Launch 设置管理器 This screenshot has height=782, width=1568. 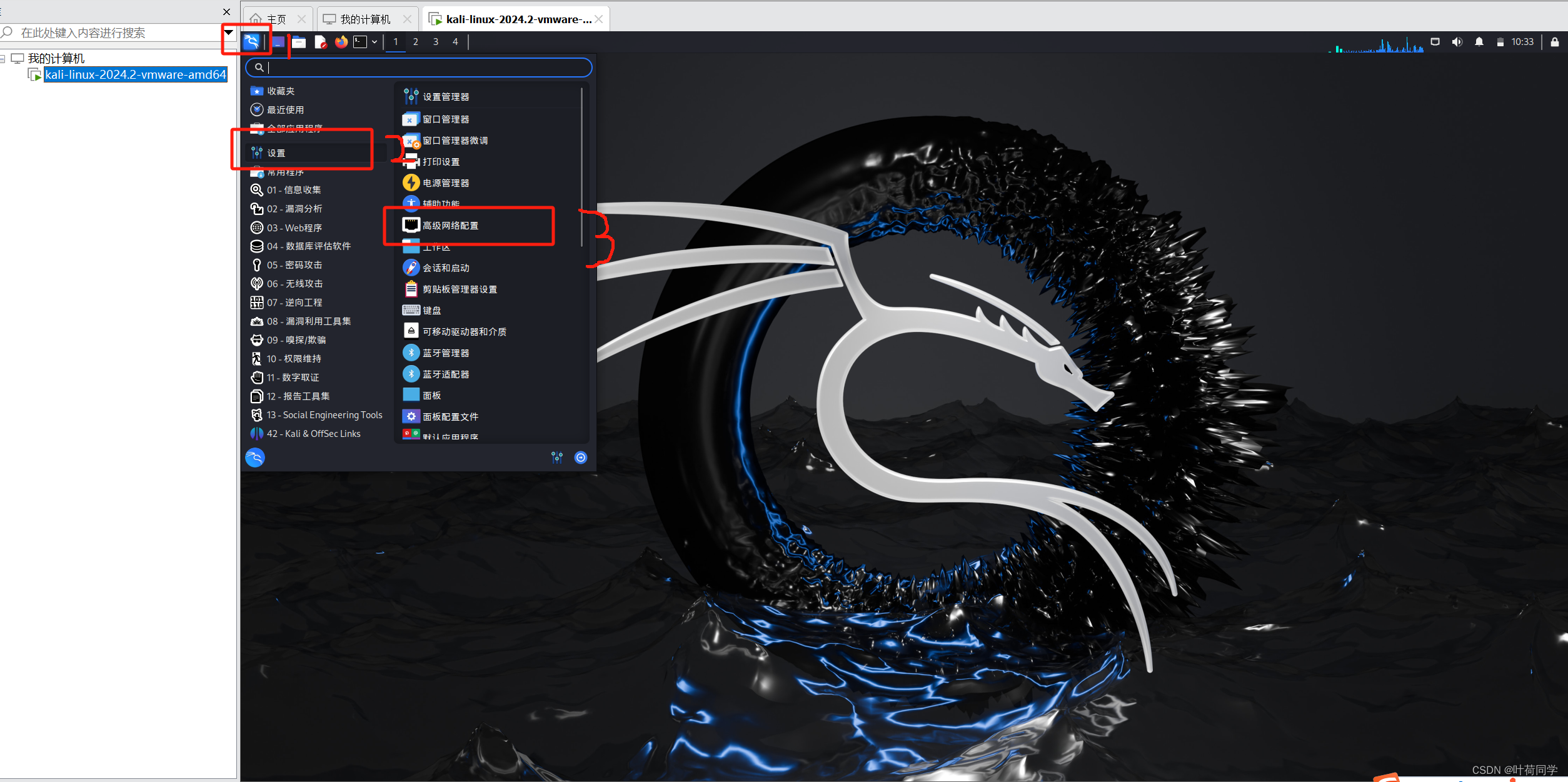[x=490, y=97]
